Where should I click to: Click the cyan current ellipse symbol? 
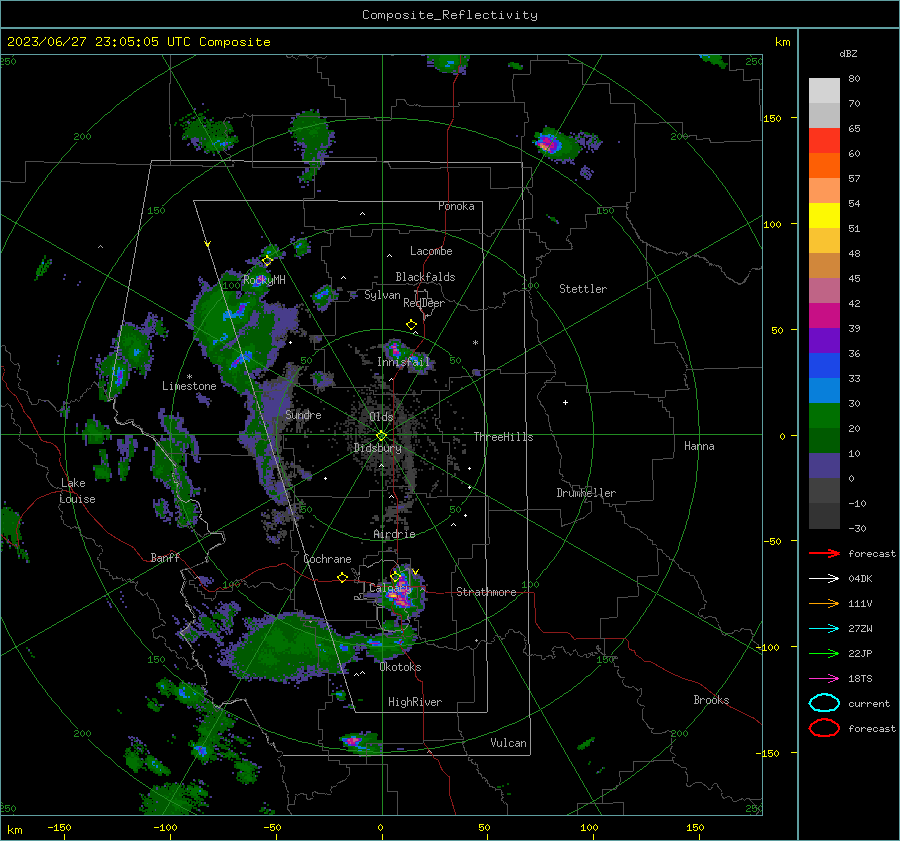coord(824,703)
